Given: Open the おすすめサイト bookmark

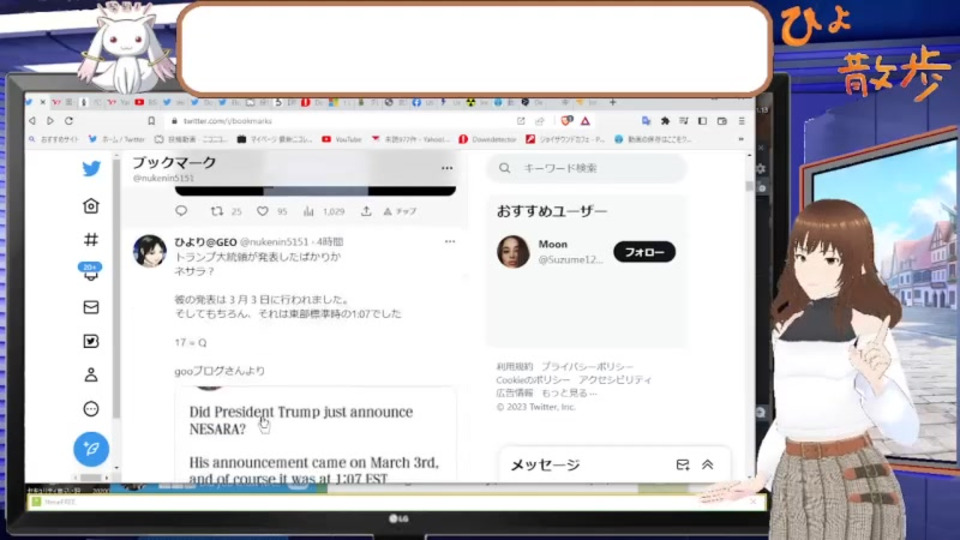Looking at the screenshot, I should click(x=54, y=140).
